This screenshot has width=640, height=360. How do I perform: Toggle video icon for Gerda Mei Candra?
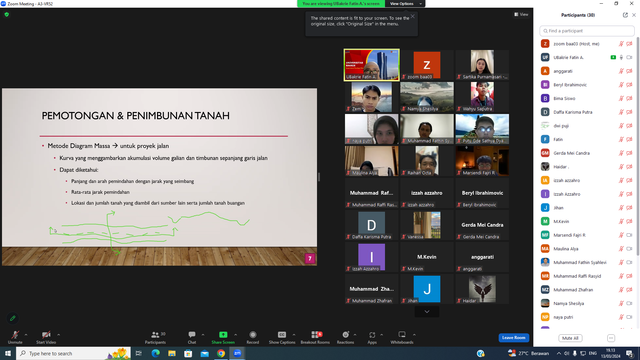[629, 153]
